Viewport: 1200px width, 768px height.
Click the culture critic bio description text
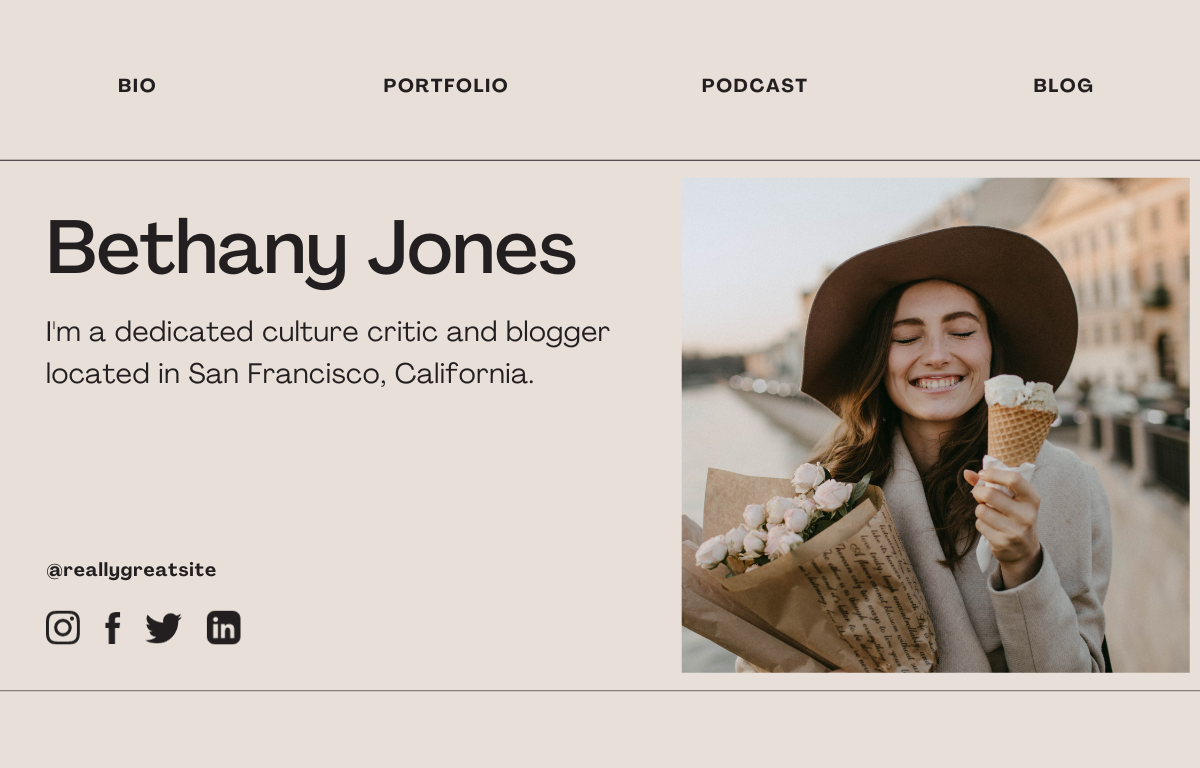tap(328, 353)
